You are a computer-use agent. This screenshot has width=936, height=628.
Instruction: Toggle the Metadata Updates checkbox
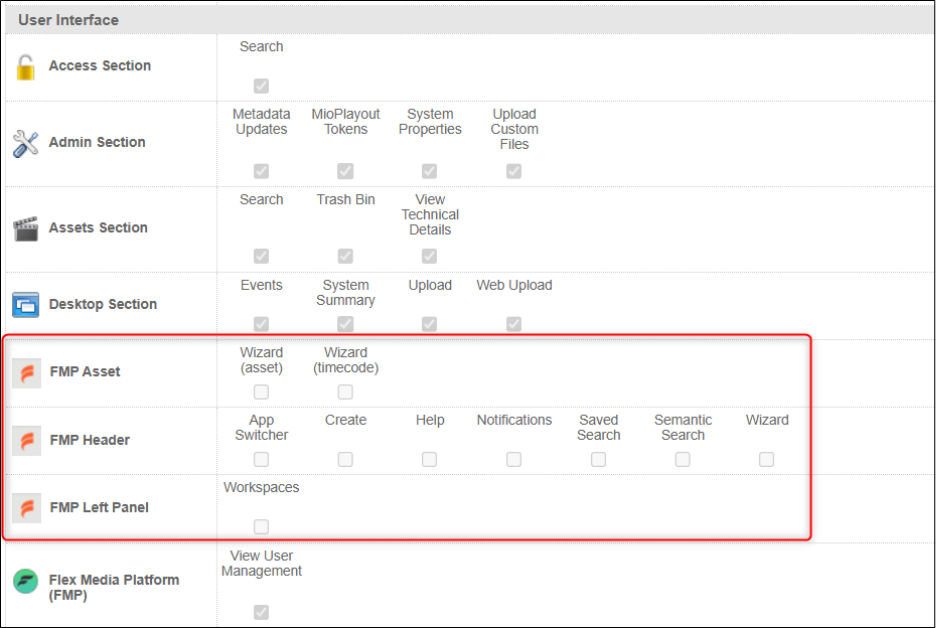tap(261, 171)
